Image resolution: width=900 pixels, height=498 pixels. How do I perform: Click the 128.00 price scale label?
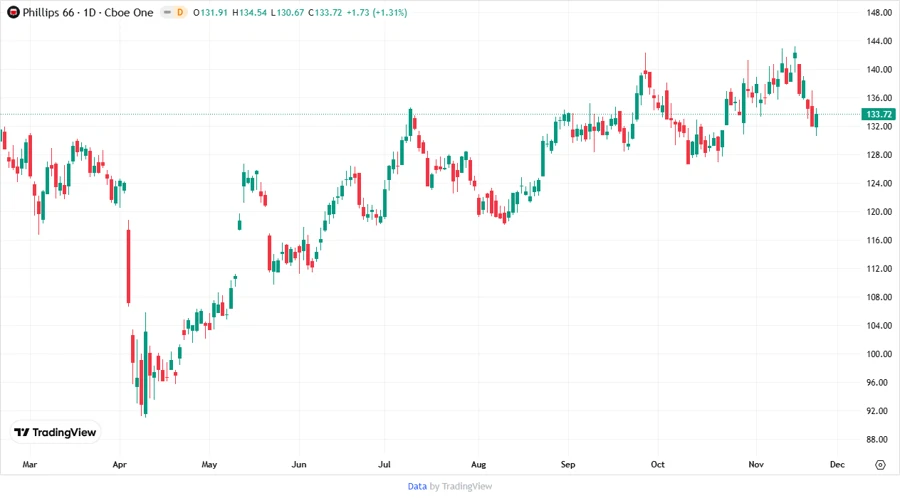[879, 155]
